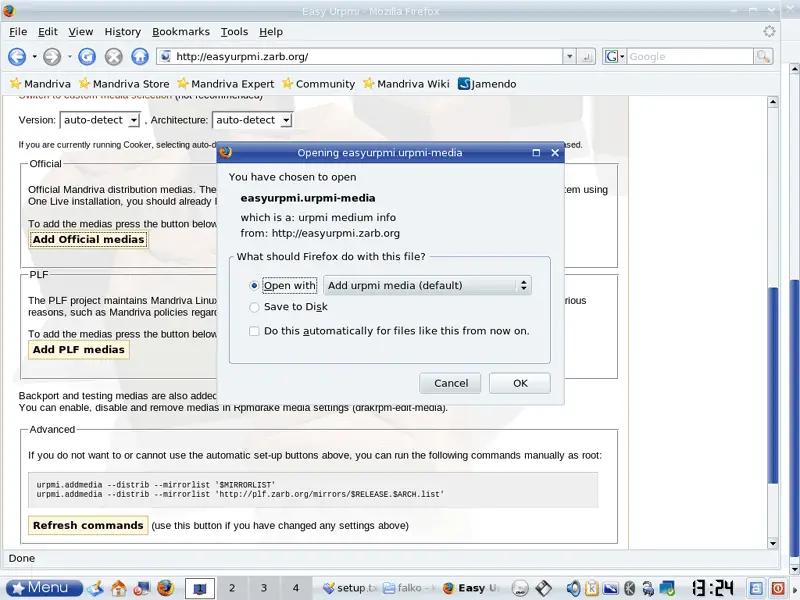This screenshot has height=600, width=800.
Task: Open the 'Add urpmi media (default)' application dropdown
Action: coord(428,286)
